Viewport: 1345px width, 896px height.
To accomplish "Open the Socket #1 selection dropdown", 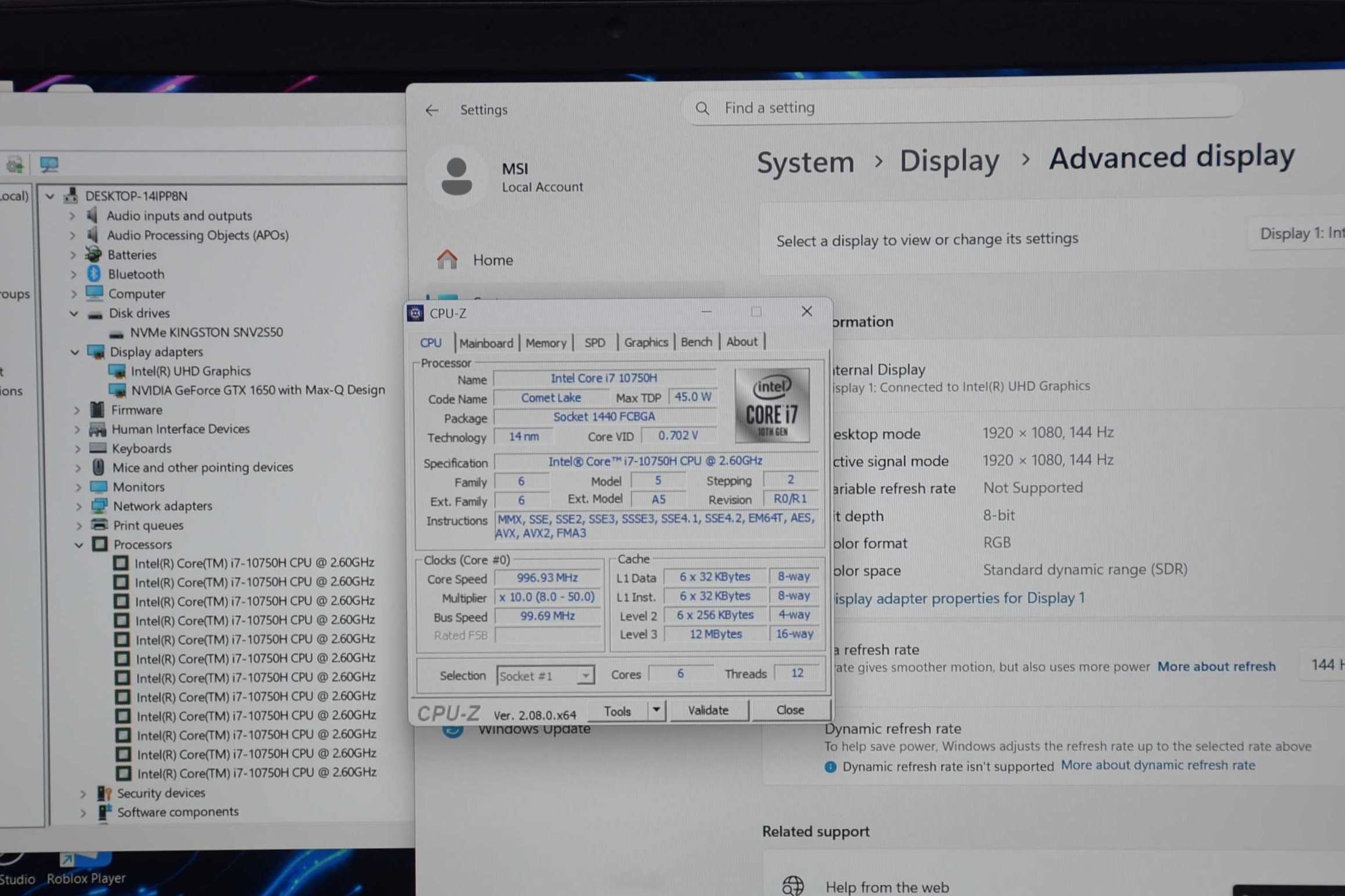I will [585, 676].
